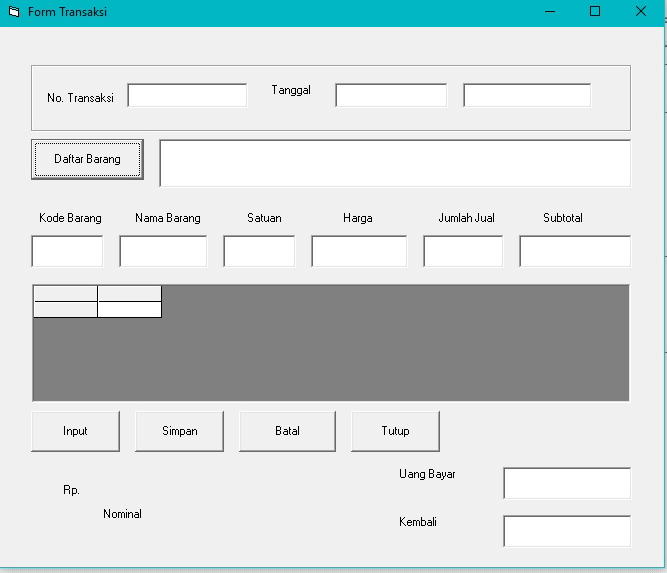This screenshot has height=573, width=667.
Task: Click the Form Transaksi title bar icon
Action: [14, 12]
